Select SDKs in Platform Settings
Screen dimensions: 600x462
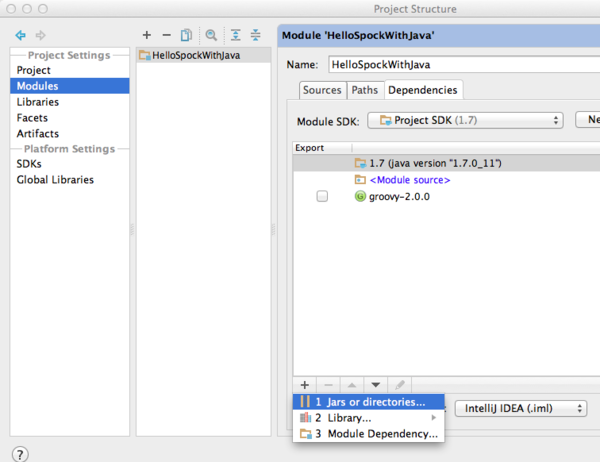tap(70, 163)
